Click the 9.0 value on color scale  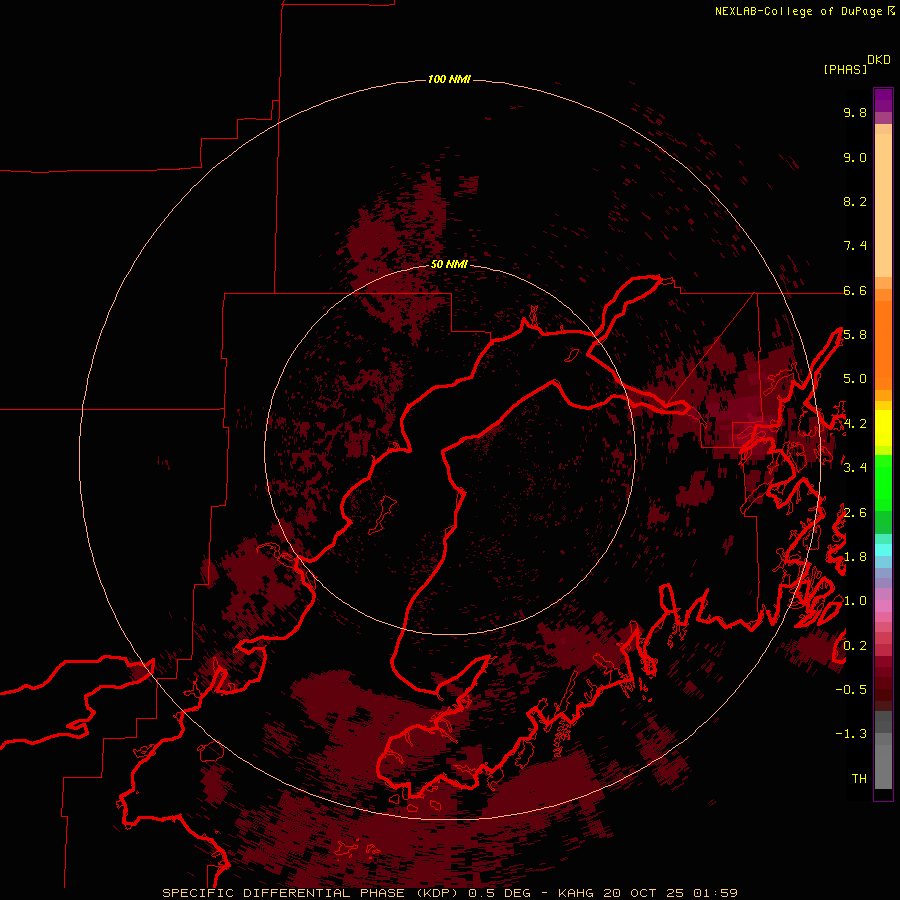[x=855, y=157]
